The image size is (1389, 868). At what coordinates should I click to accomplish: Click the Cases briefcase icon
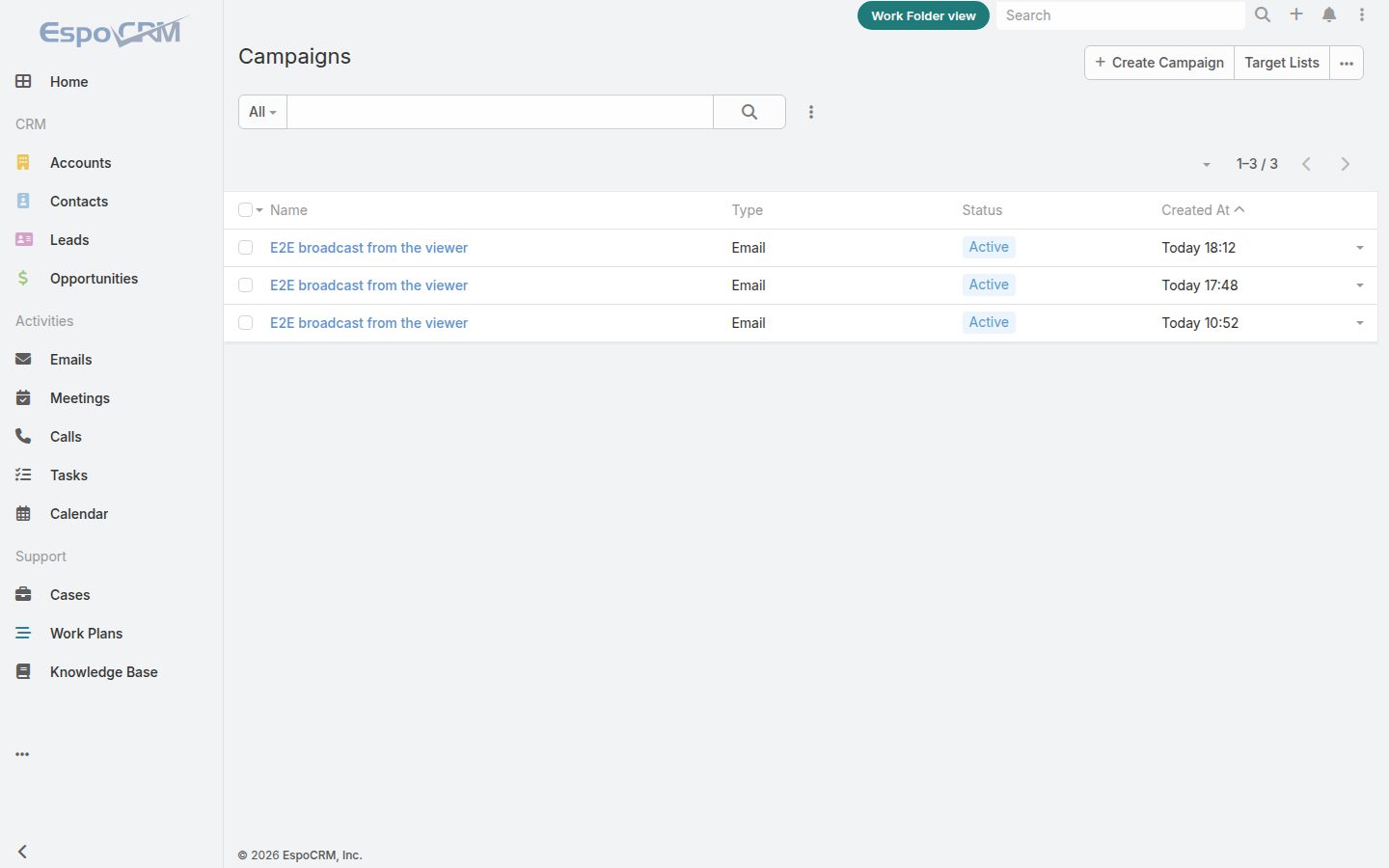tap(23, 595)
